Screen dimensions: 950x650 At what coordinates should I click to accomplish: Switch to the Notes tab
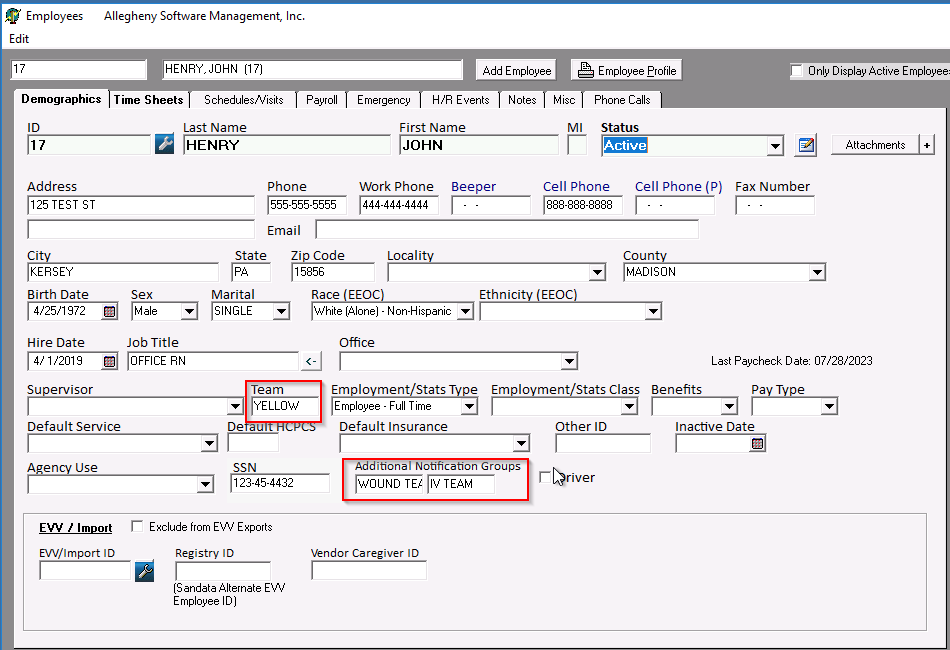(522, 100)
